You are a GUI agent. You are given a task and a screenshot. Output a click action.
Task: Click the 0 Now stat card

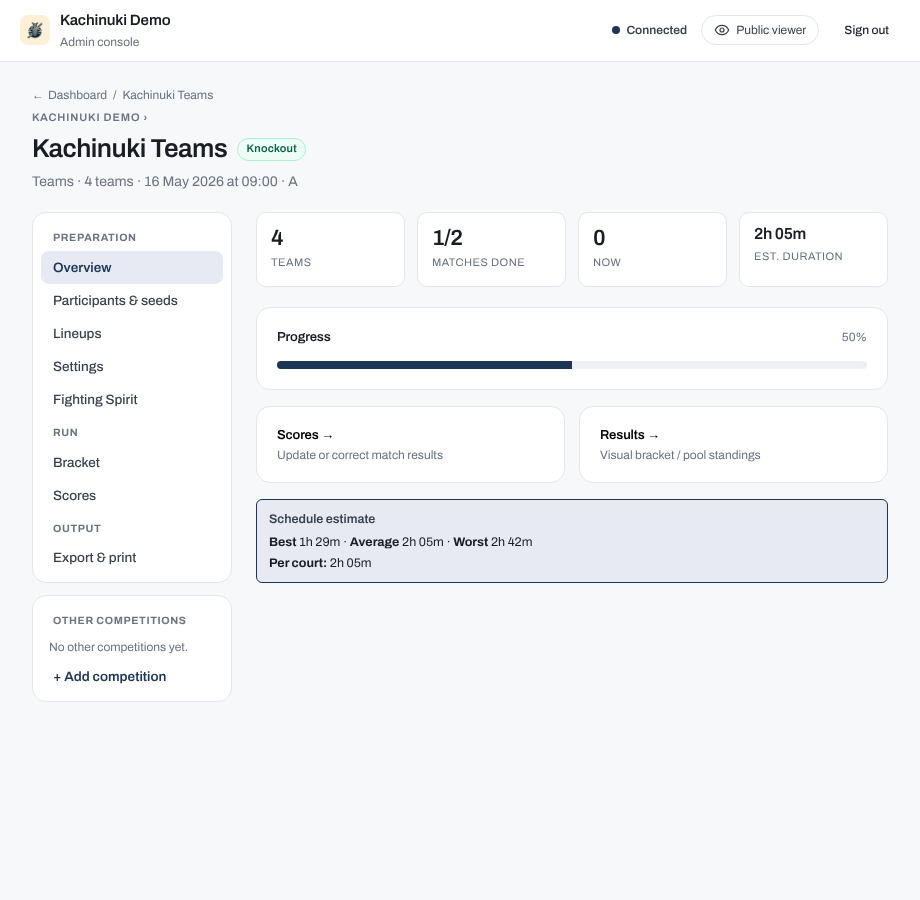pos(652,249)
